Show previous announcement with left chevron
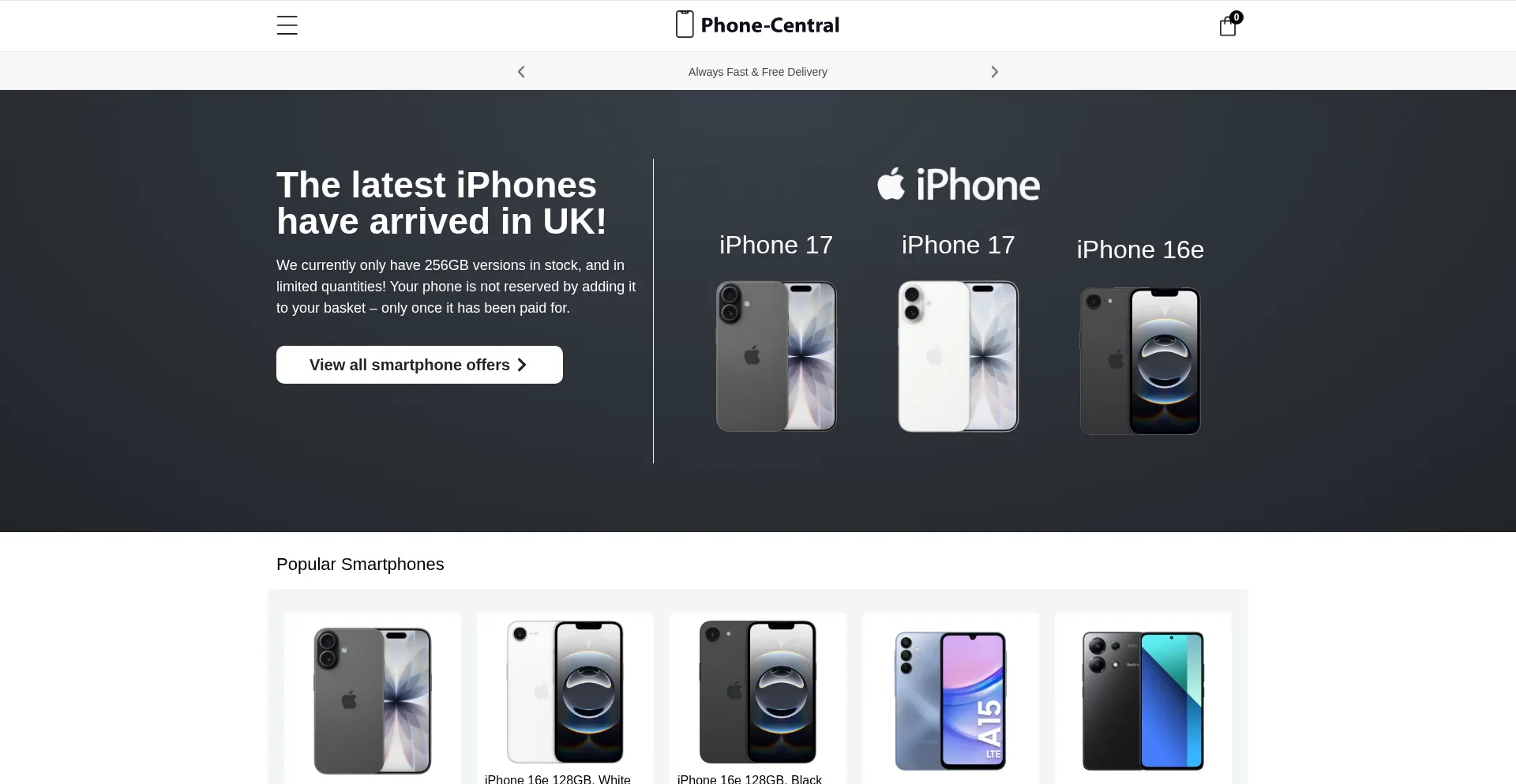This screenshot has width=1516, height=784. pos(521,72)
